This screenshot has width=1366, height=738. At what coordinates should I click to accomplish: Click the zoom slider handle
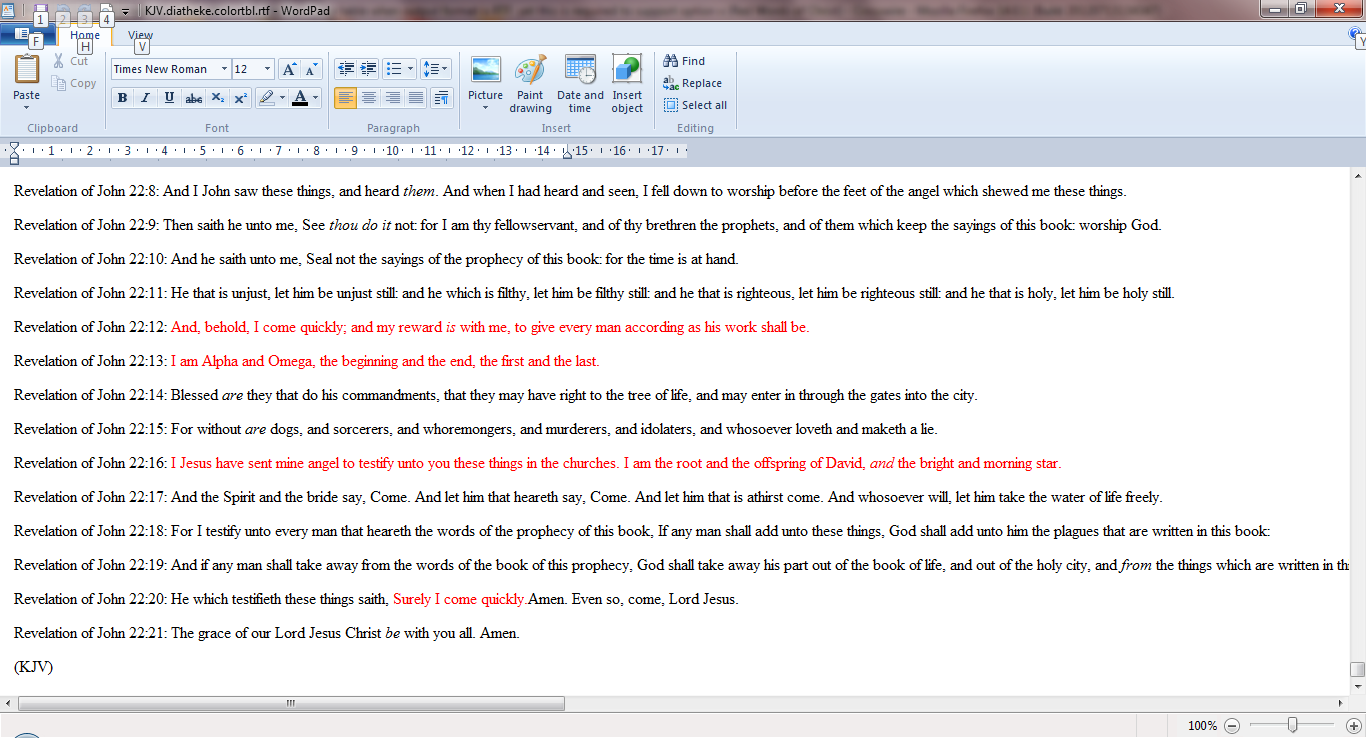(1293, 725)
